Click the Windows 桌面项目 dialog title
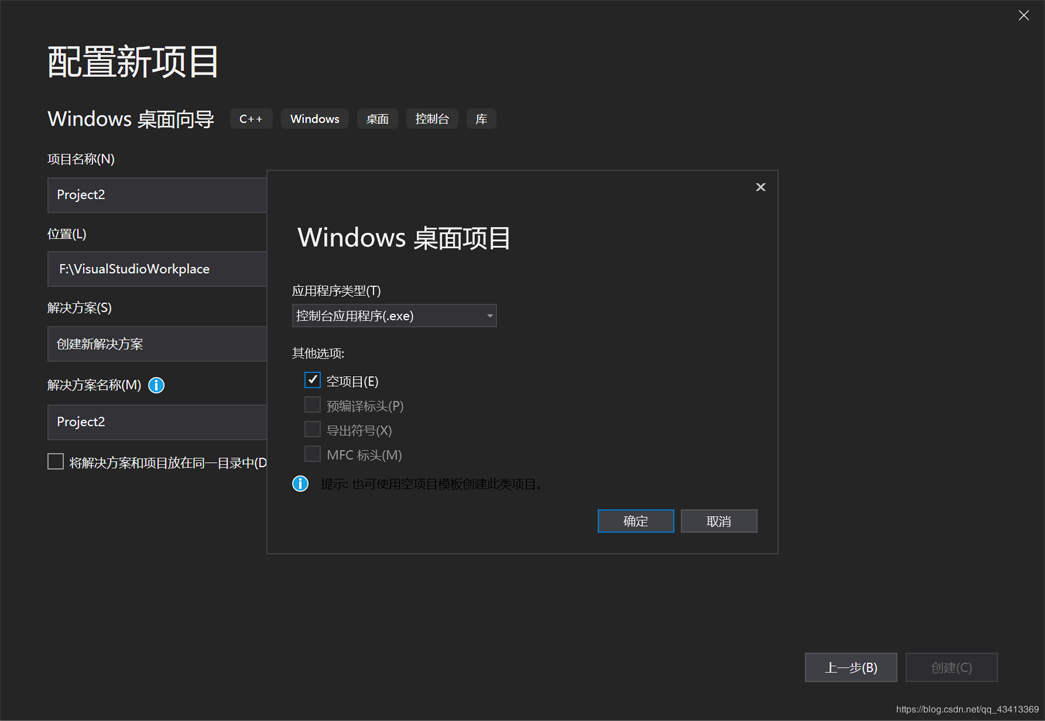 [x=404, y=238]
